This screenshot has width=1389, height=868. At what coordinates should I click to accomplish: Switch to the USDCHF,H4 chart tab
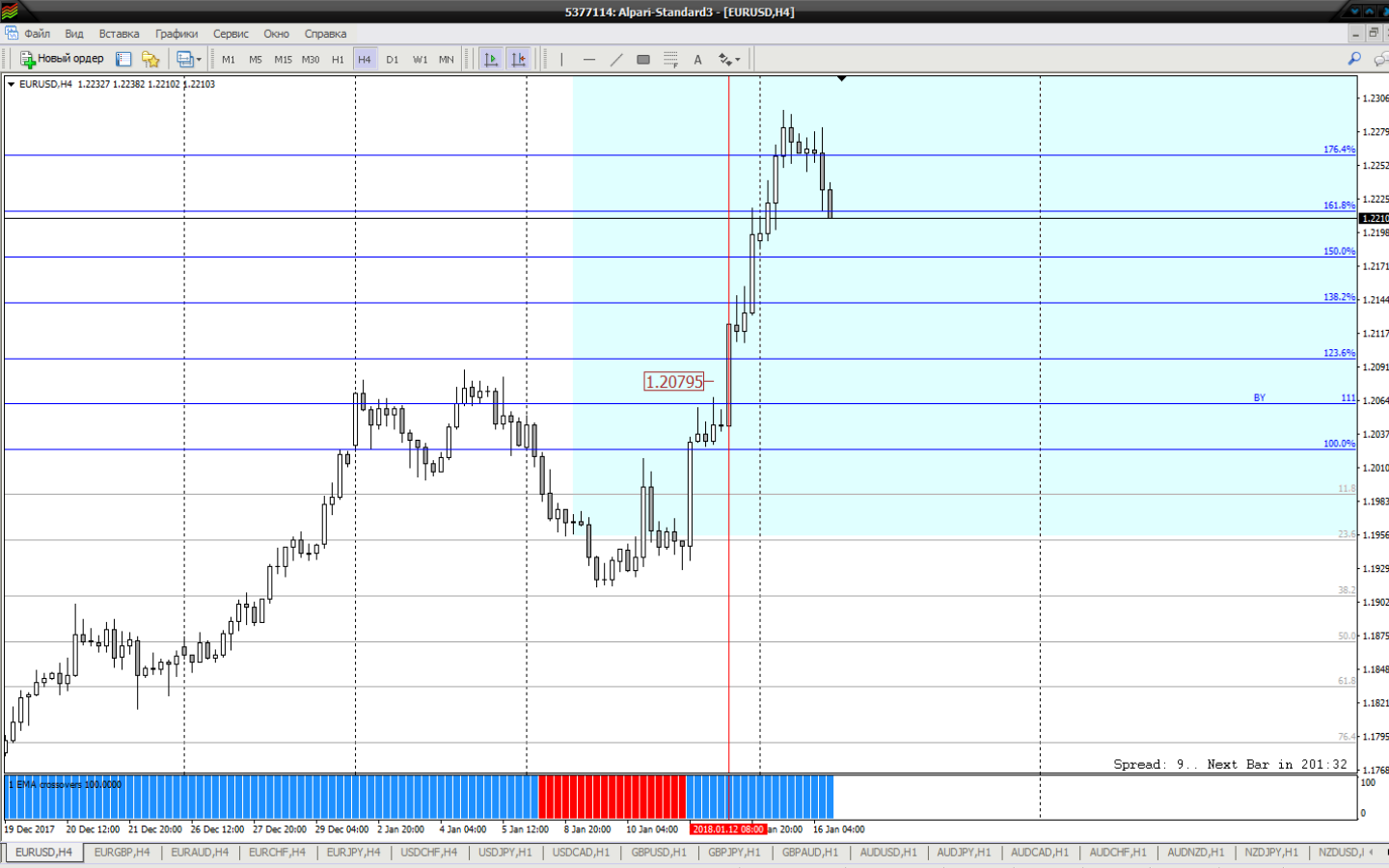429,853
